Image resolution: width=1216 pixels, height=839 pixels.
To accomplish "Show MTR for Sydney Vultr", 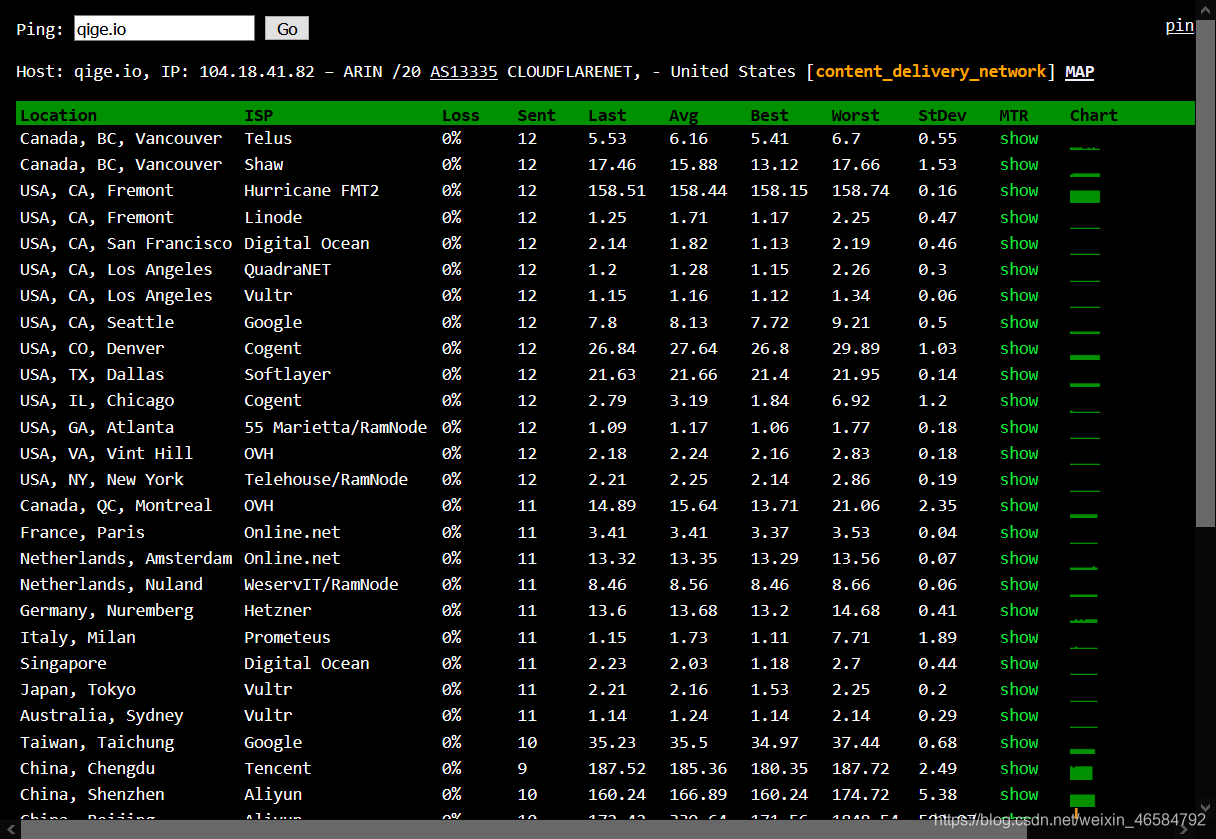I will 1019,715.
